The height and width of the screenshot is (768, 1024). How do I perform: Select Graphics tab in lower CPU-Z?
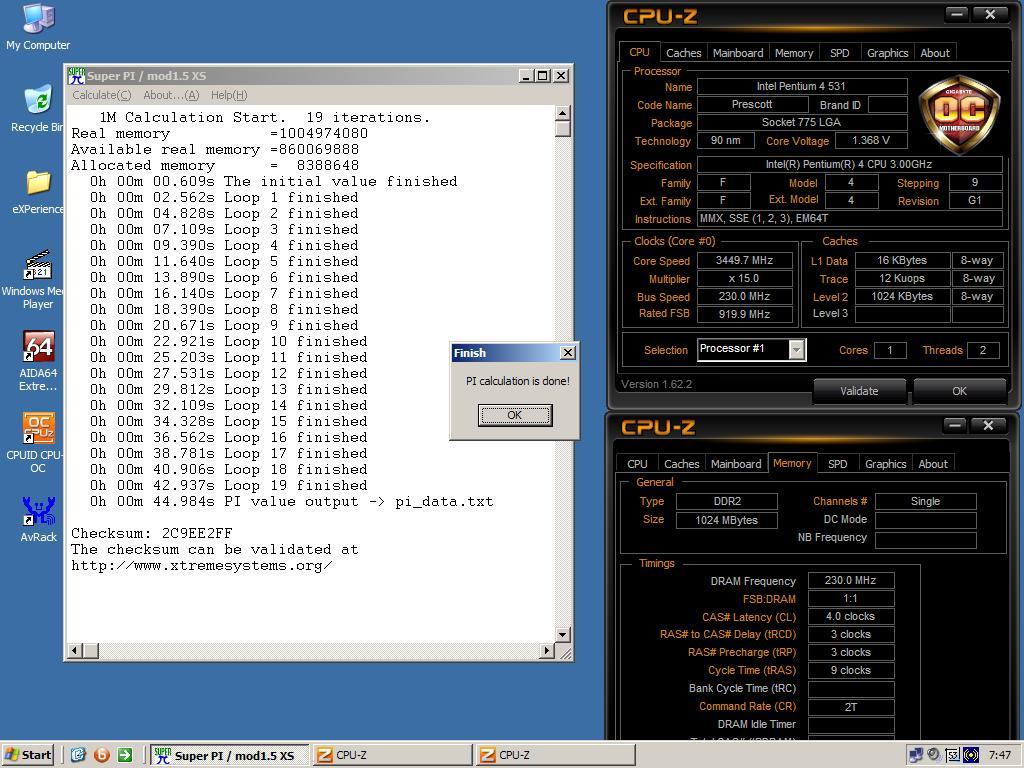(x=886, y=464)
